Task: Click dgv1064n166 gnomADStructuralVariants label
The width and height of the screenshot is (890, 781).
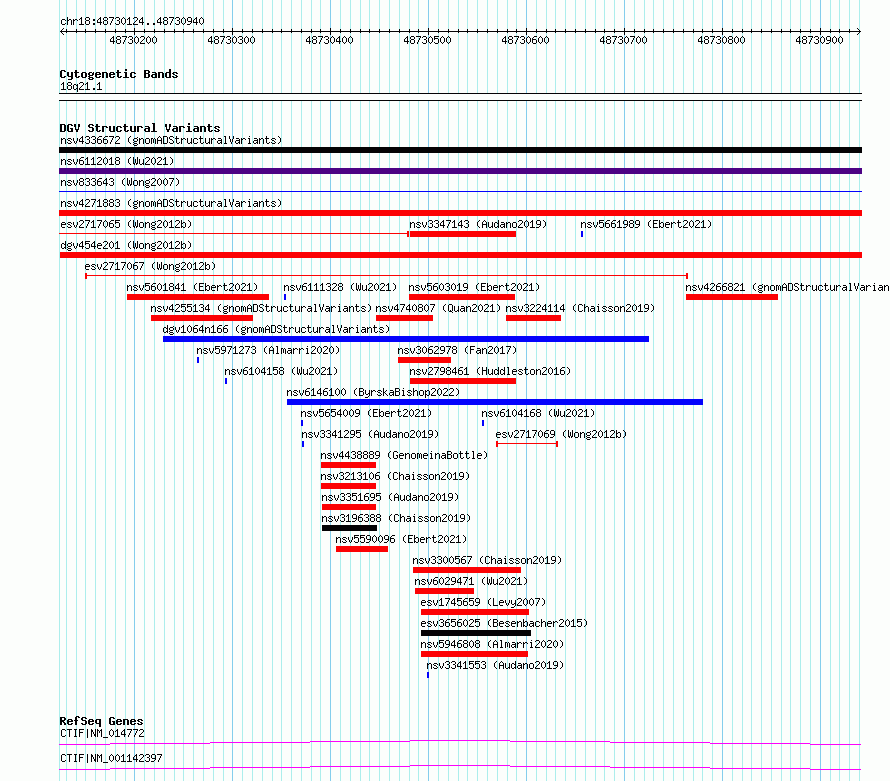Action: 276,329
